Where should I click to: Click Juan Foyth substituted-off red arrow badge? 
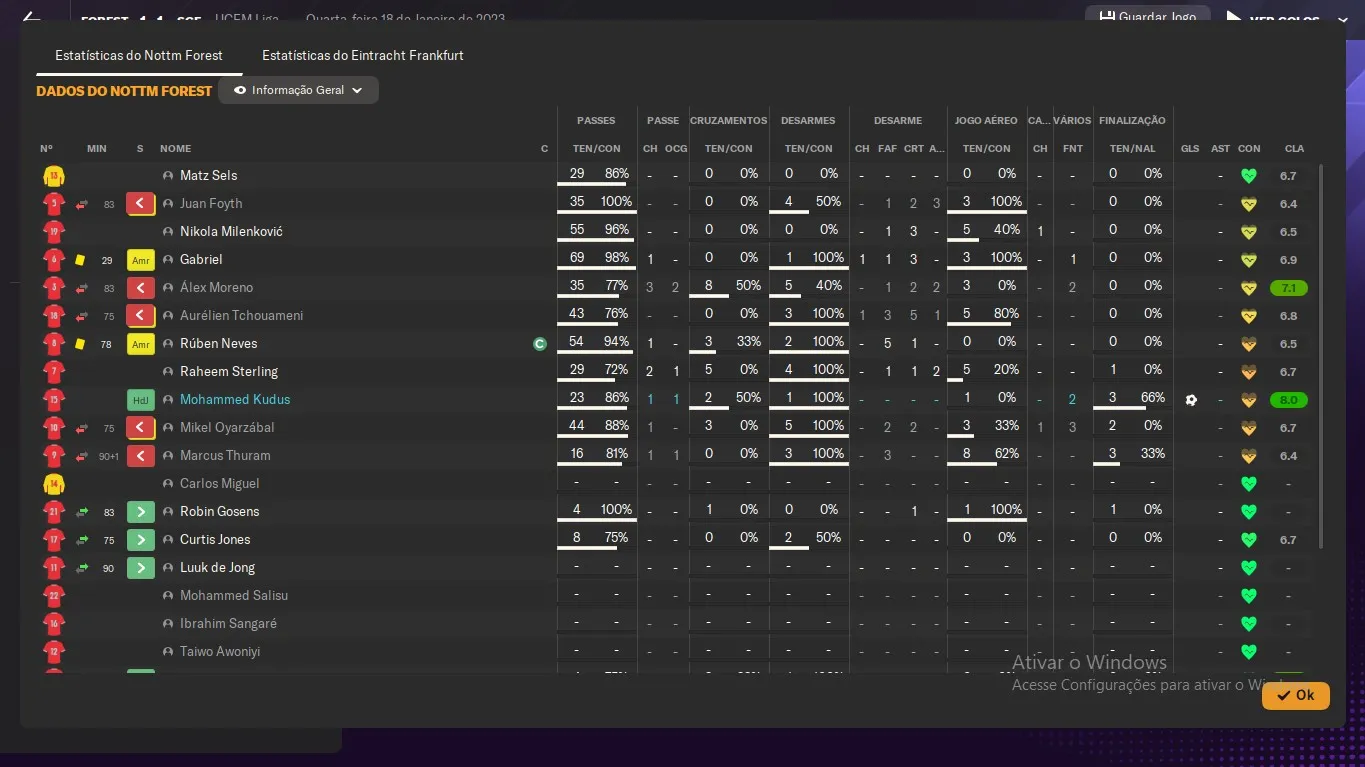pyautogui.click(x=141, y=204)
